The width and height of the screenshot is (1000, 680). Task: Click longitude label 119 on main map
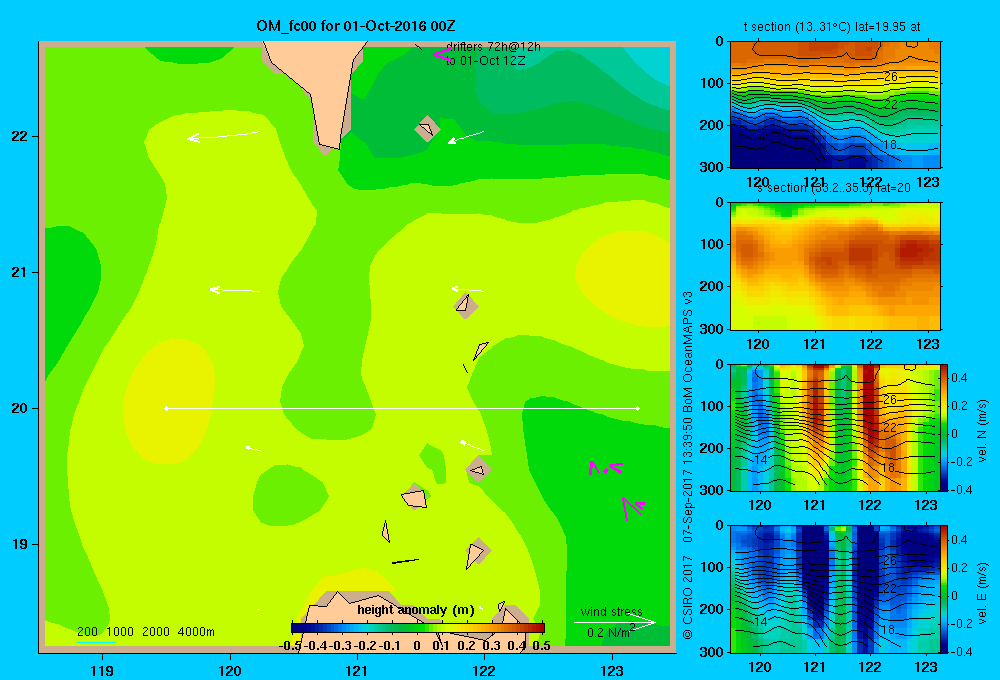pos(102,670)
